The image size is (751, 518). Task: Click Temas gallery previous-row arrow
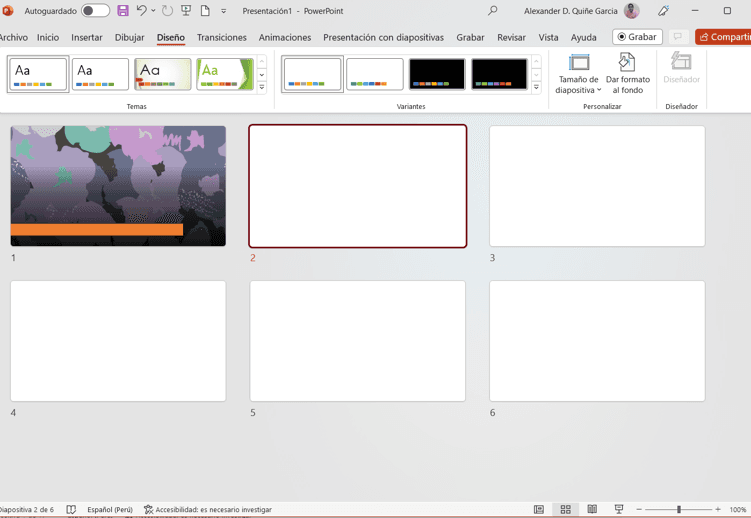(x=262, y=62)
